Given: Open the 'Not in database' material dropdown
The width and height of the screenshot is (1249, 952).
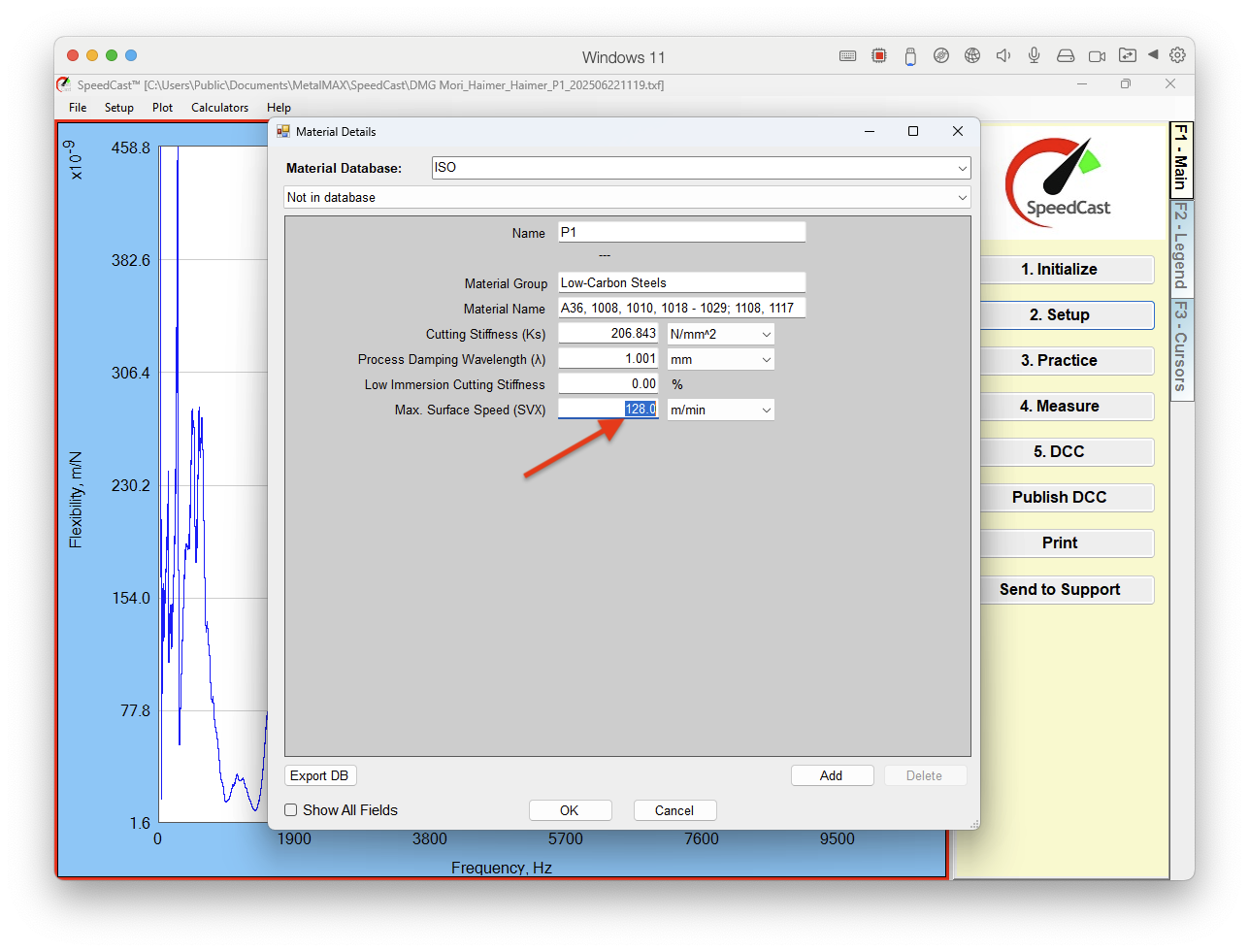Looking at the screenshot, I should (x=627, y=197).
